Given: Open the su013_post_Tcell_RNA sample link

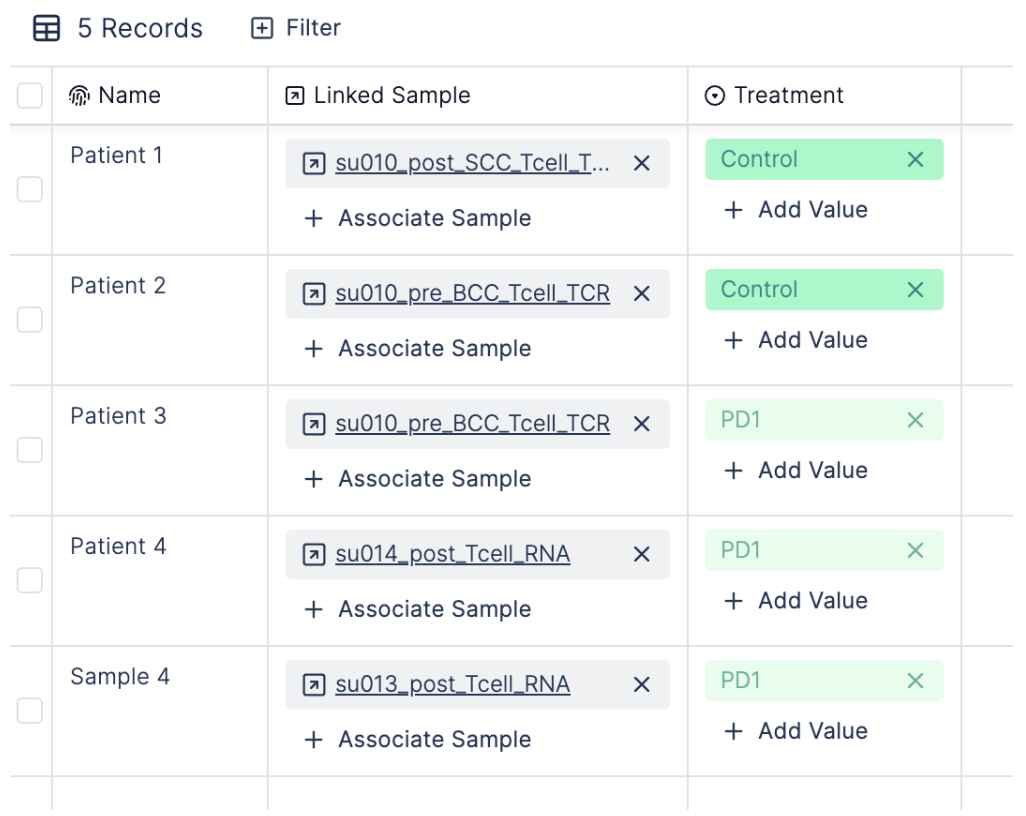Looking at the screenshot, I should click(453, 684).
